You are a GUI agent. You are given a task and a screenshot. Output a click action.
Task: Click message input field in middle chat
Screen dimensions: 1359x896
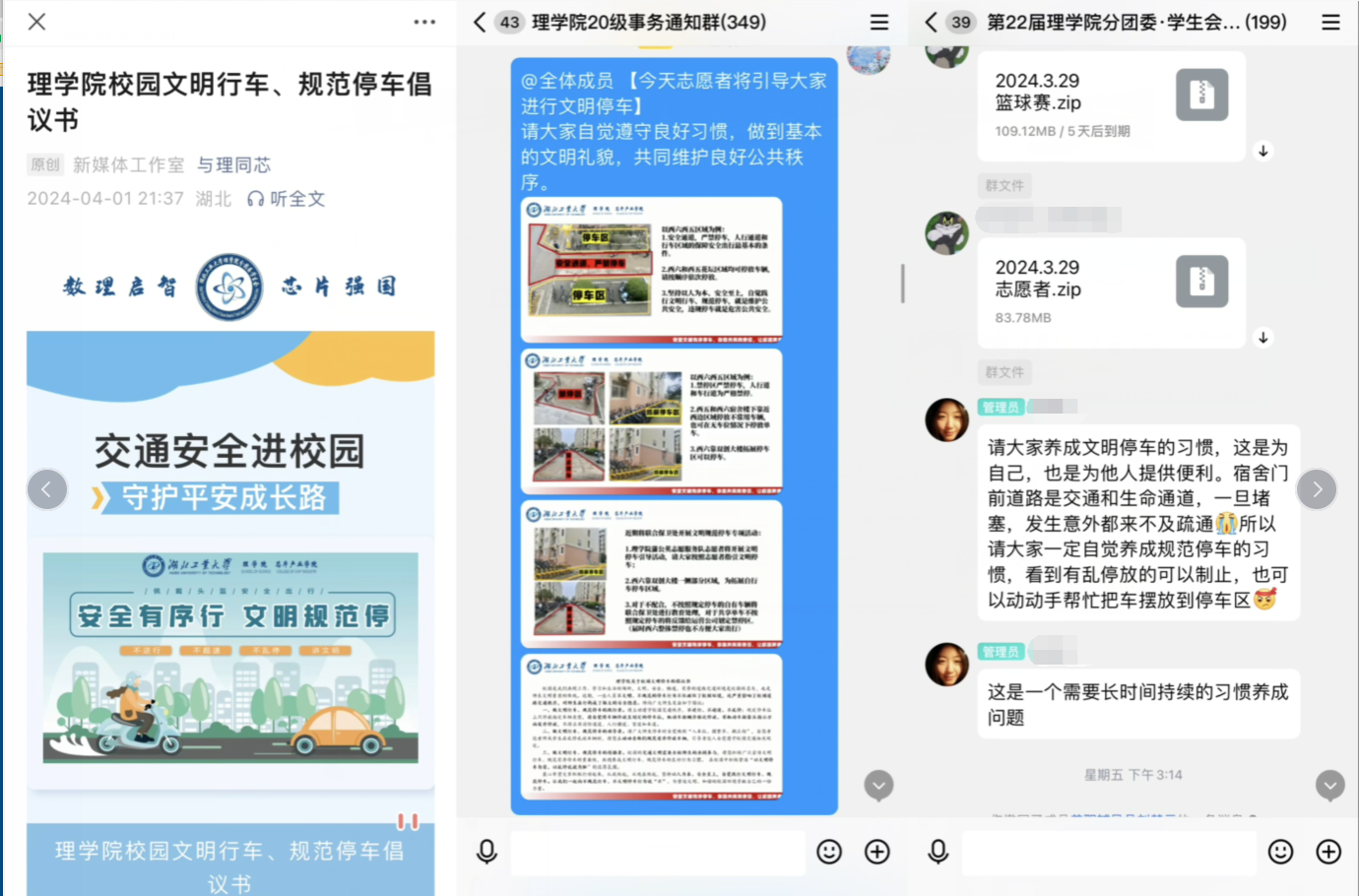click(x=657, y=853)
